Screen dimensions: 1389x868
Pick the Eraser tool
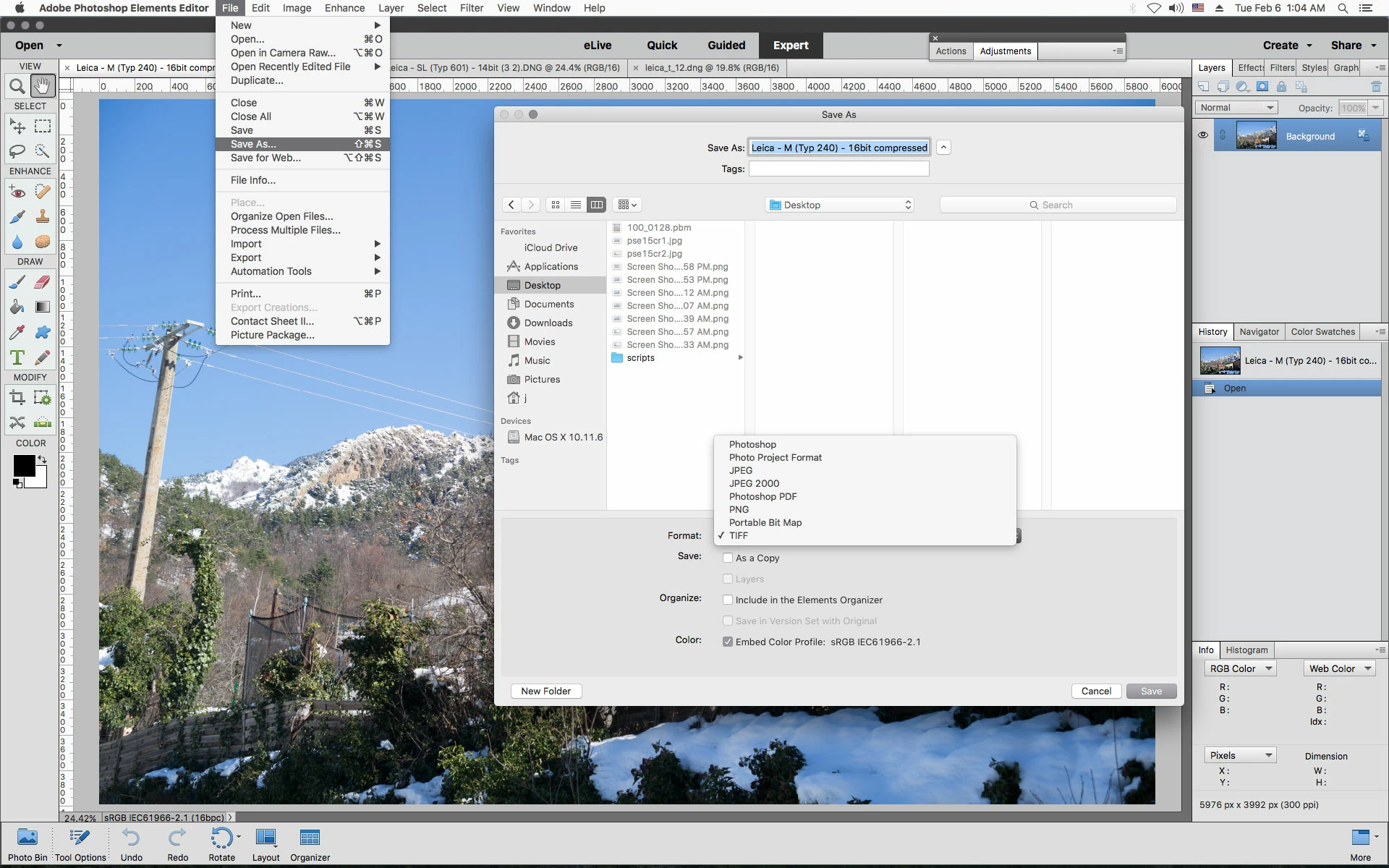tap(43, 282)
